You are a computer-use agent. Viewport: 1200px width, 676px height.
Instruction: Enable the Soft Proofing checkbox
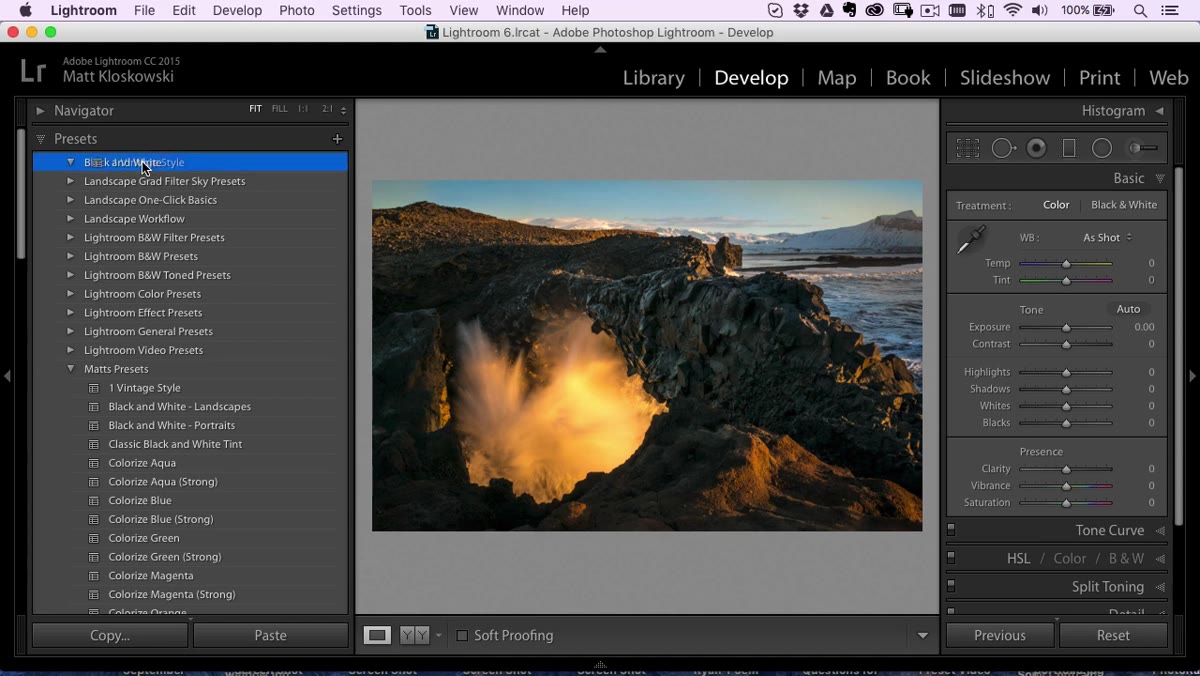462,635
